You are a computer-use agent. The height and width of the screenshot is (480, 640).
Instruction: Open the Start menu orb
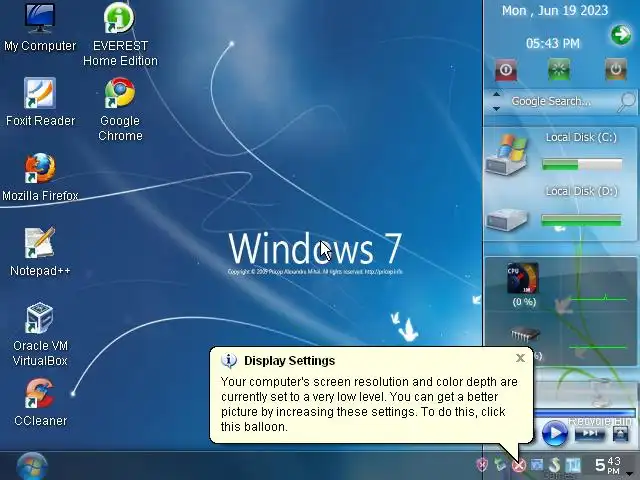coord(32,466)
